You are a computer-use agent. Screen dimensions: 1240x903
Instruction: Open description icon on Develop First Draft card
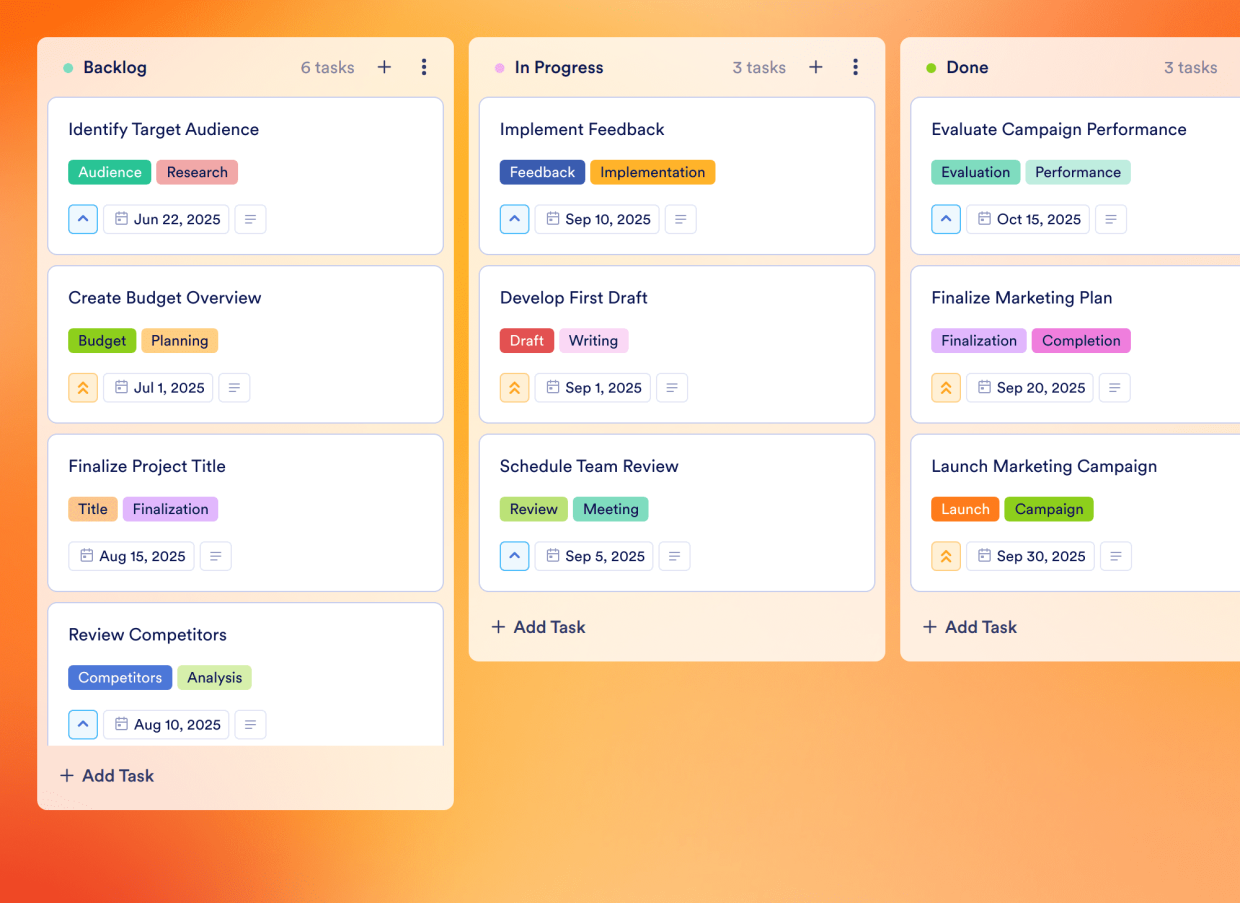672,388
